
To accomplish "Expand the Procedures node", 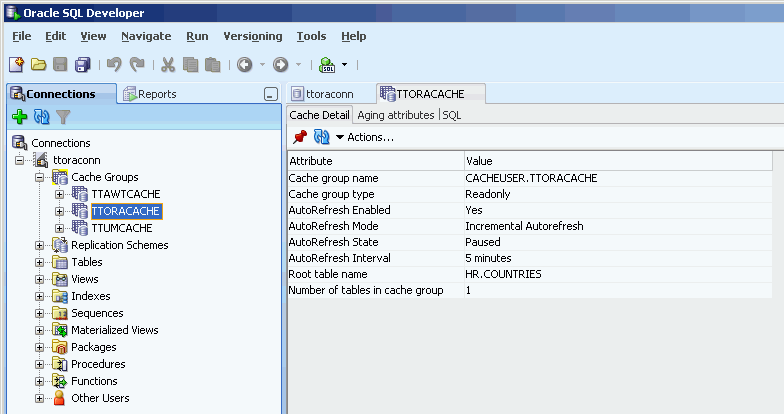I will 40,364.
